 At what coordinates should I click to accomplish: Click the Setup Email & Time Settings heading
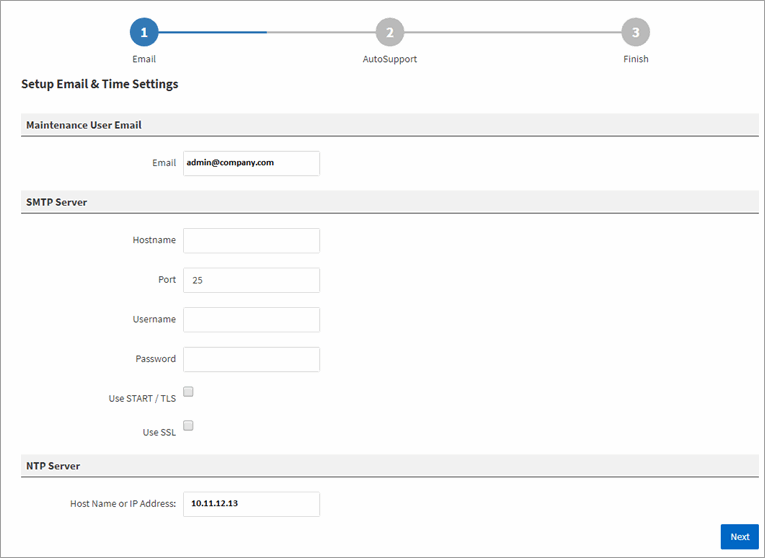click(x=100, y=85)
